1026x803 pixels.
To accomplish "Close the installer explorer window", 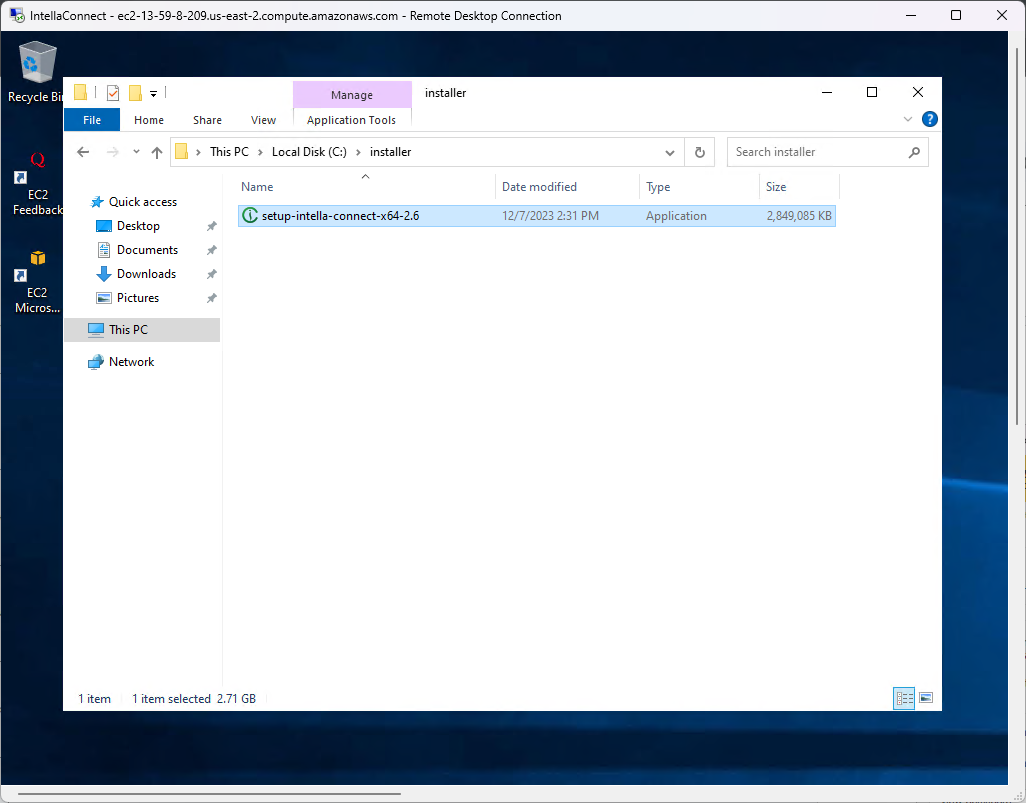I will 918,92.
